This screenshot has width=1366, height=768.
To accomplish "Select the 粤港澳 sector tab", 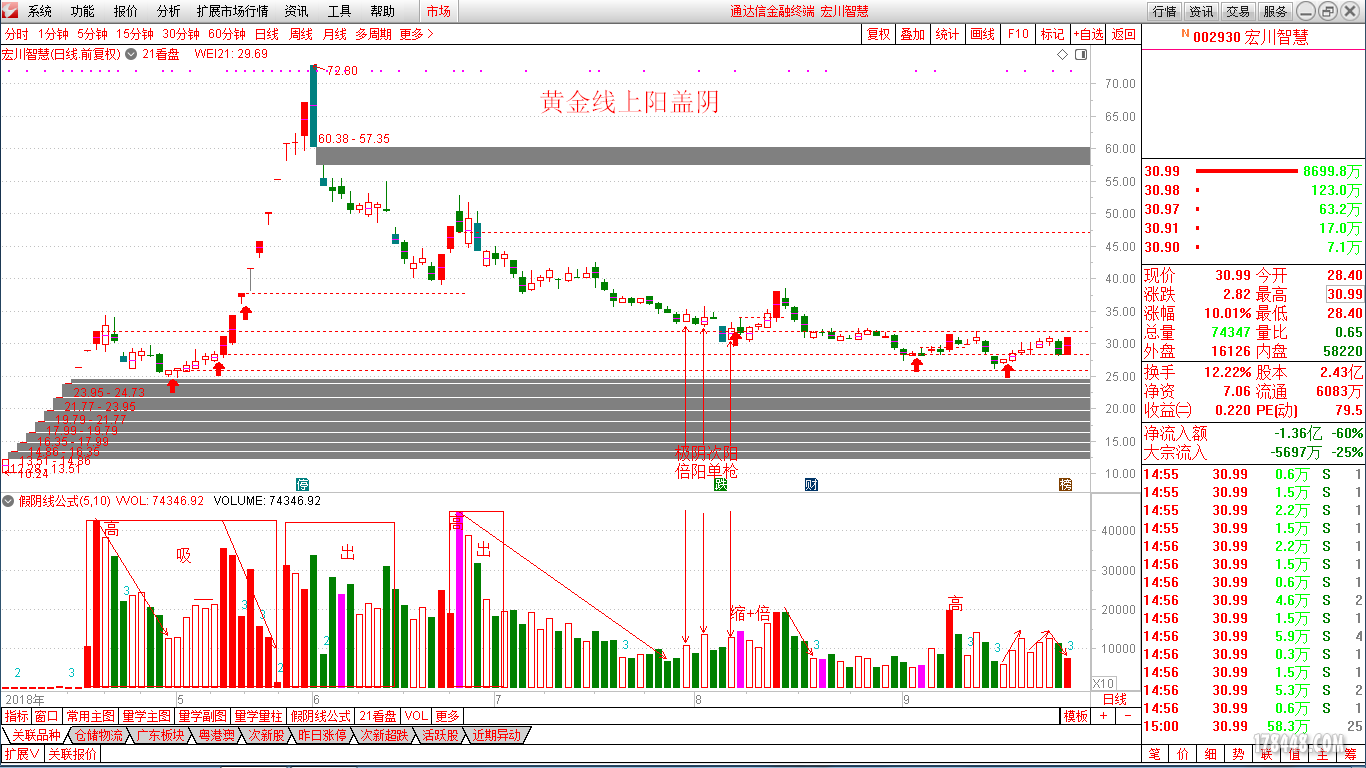I will [x=217, y=735].
